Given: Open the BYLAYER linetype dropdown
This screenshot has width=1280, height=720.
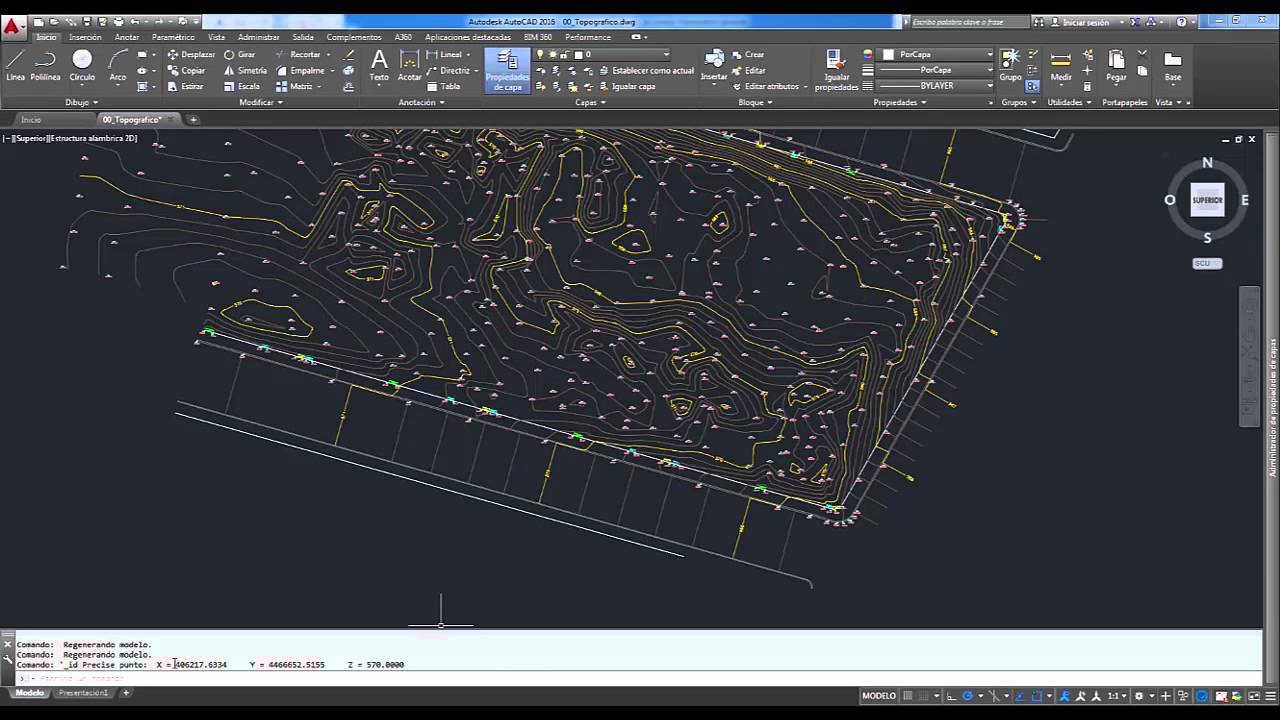Looking at the screenshot, I should coord(990,86).
